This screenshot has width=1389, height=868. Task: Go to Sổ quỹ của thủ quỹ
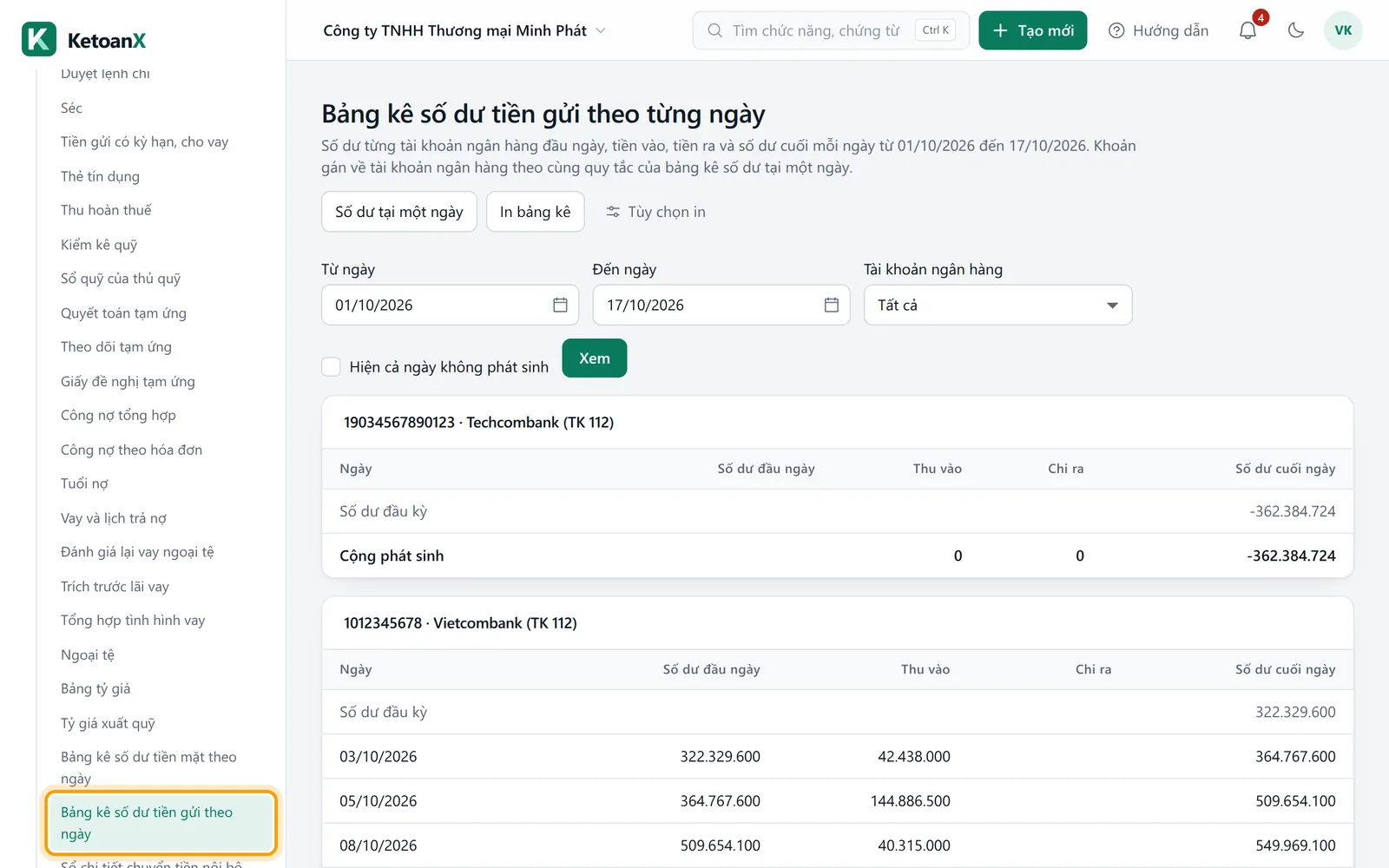coord(121,279)
